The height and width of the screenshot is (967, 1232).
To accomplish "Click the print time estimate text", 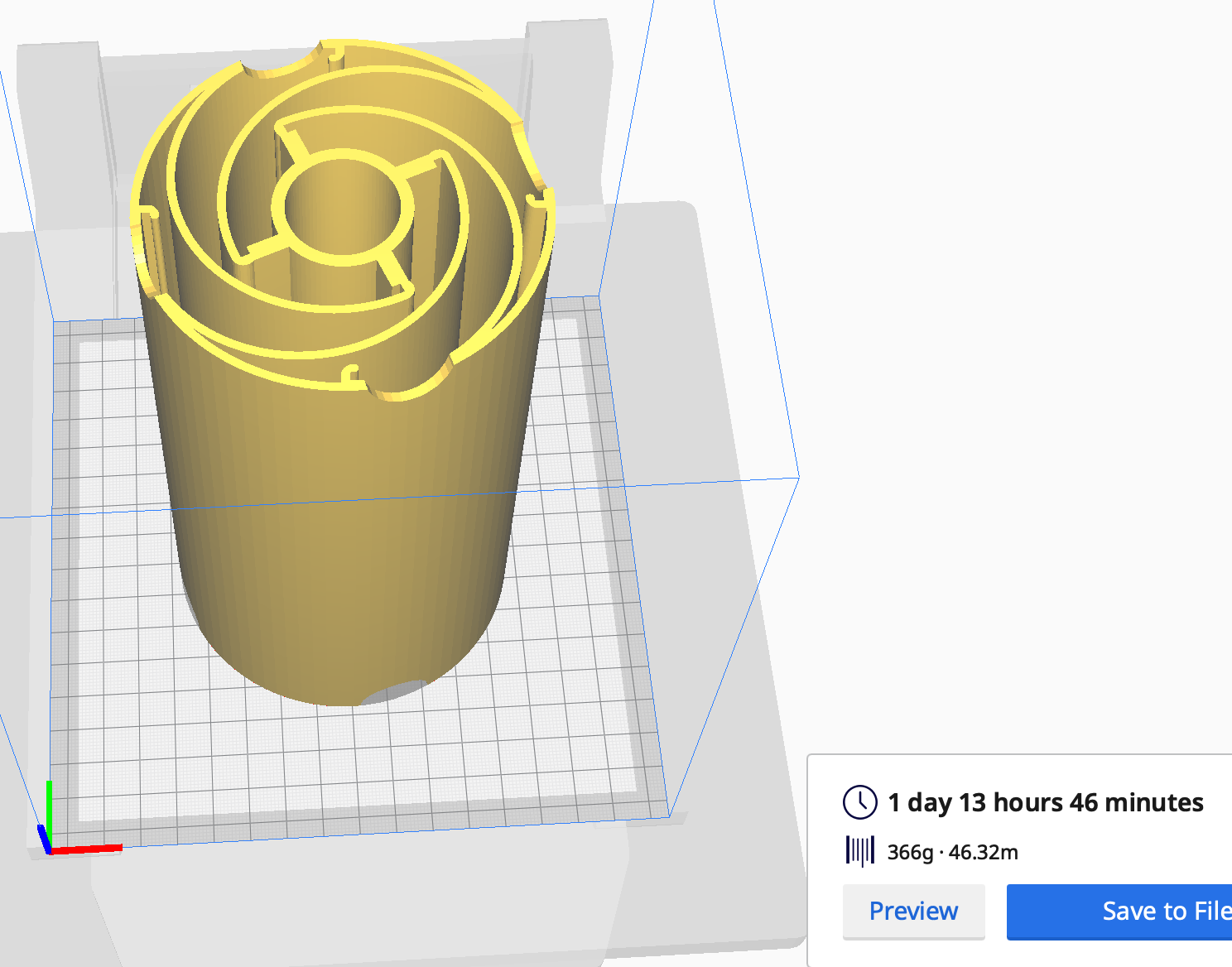I will (1045, 802).
